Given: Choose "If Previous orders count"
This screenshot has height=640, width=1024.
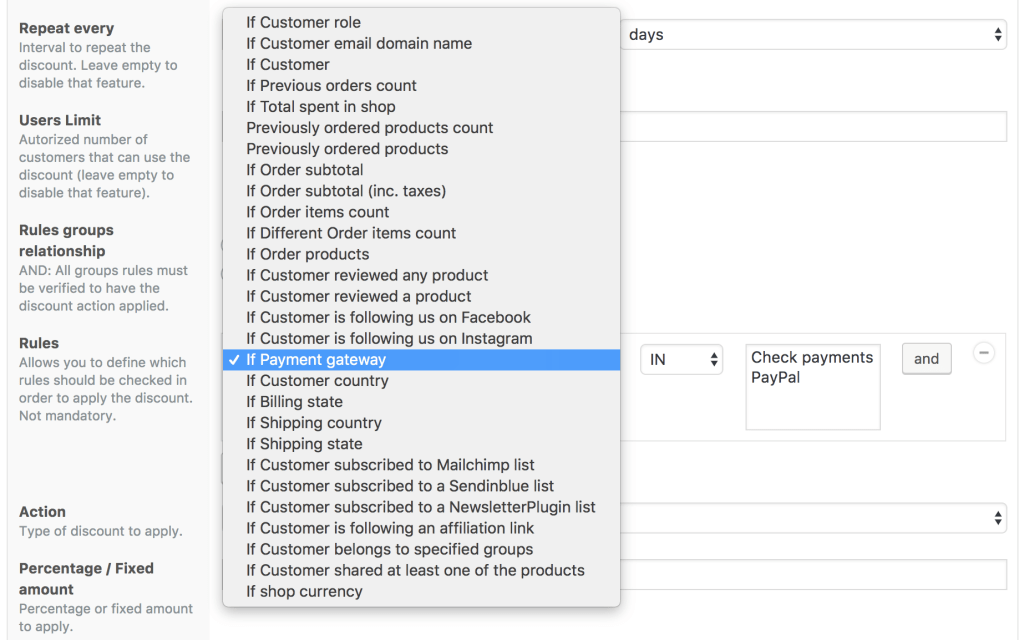Looking at the screenshot, I should [330, 85].
